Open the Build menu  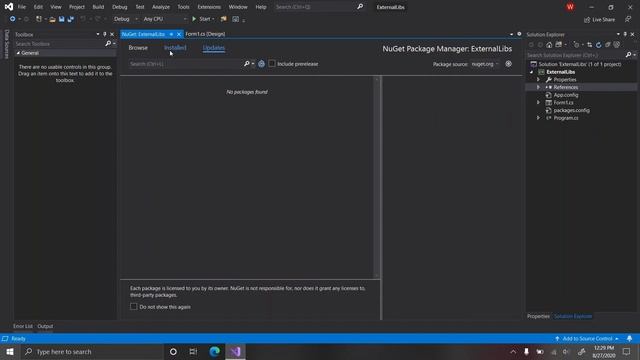point(98,7)
